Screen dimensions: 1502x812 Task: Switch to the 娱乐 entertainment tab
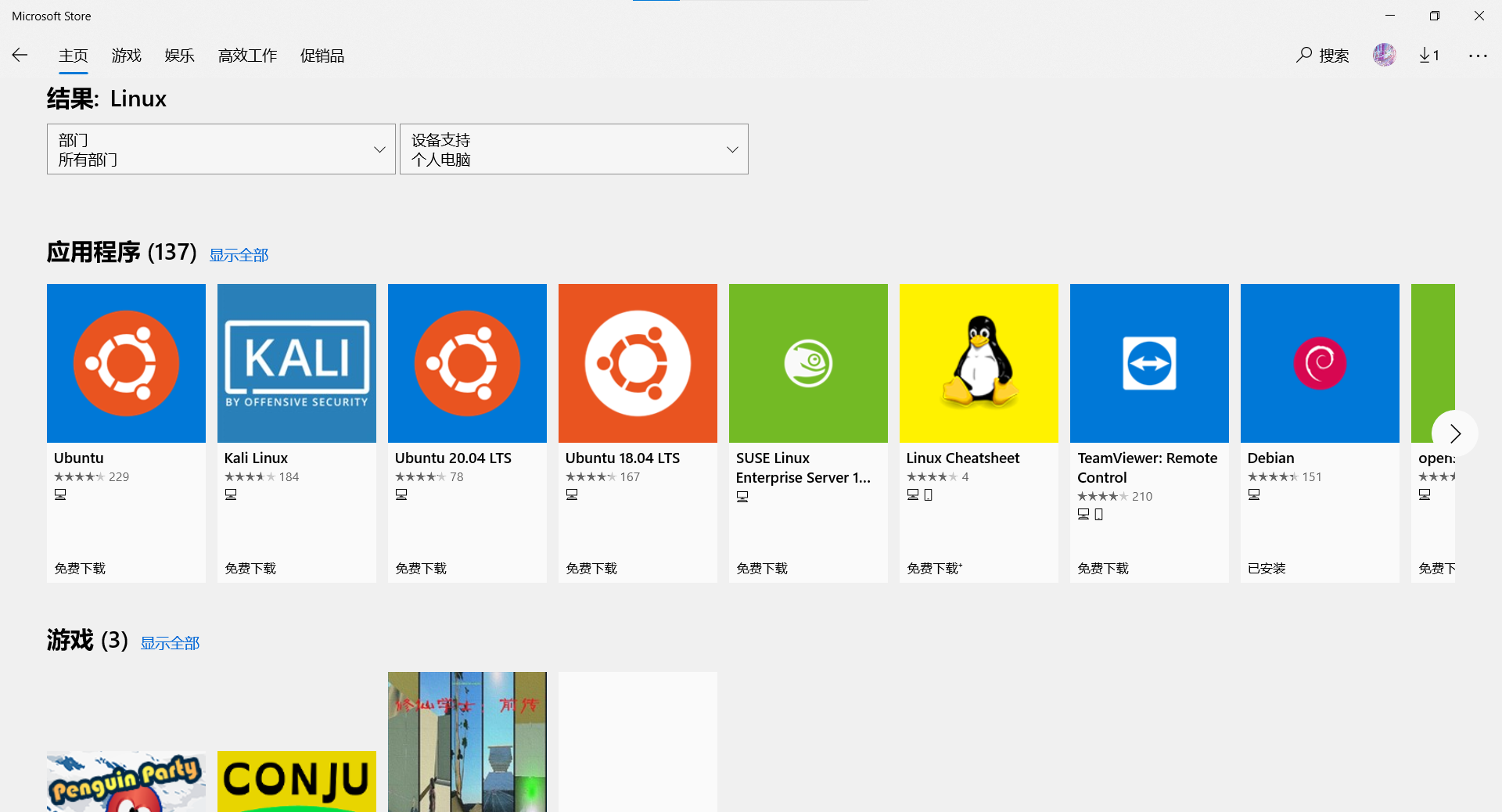[180, 56]
